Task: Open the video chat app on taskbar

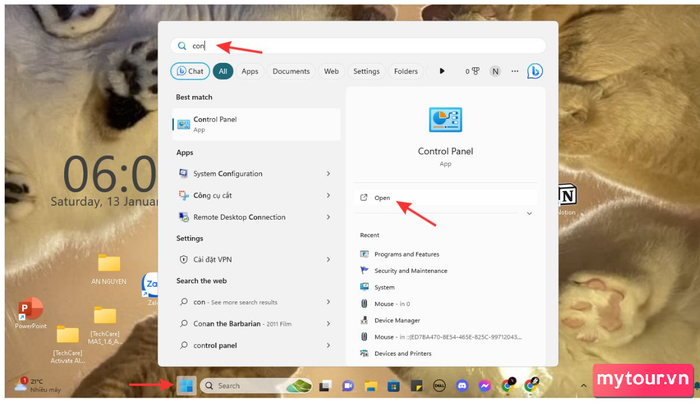Action: pyautogui.click(x=348, y=386)
